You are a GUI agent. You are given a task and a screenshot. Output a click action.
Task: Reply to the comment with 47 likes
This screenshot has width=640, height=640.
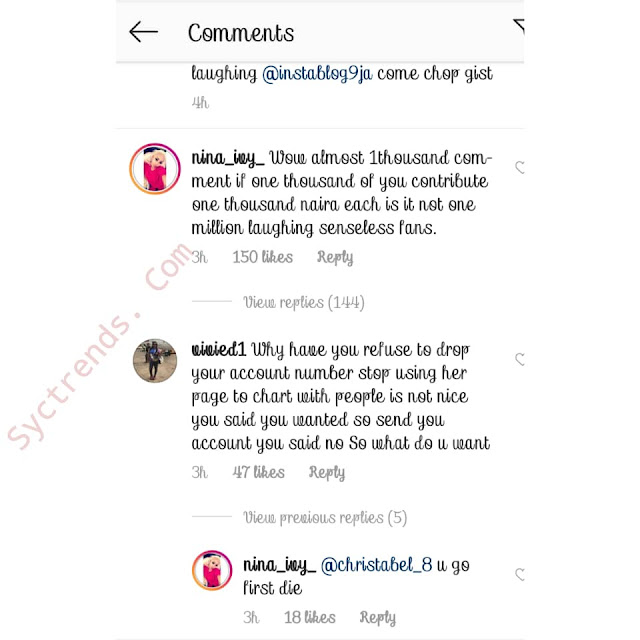pyautogui.click(x=327, y=473)
